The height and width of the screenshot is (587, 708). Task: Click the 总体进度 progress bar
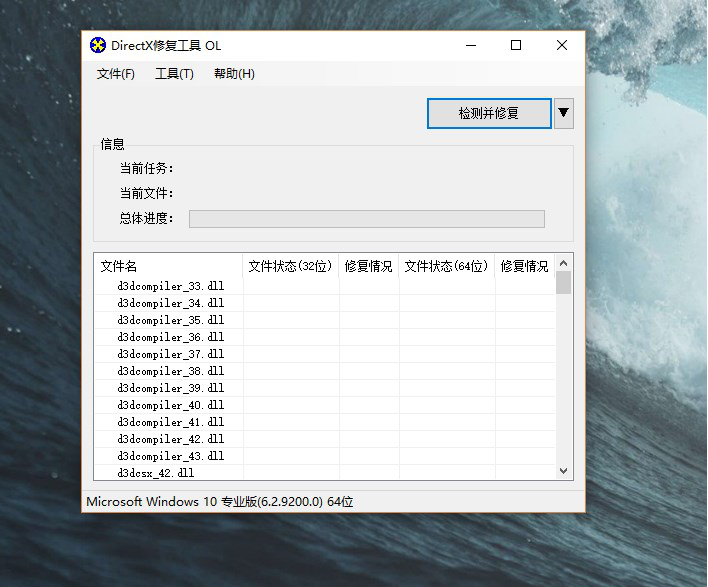pyautogui.click(x=366, y=219)
